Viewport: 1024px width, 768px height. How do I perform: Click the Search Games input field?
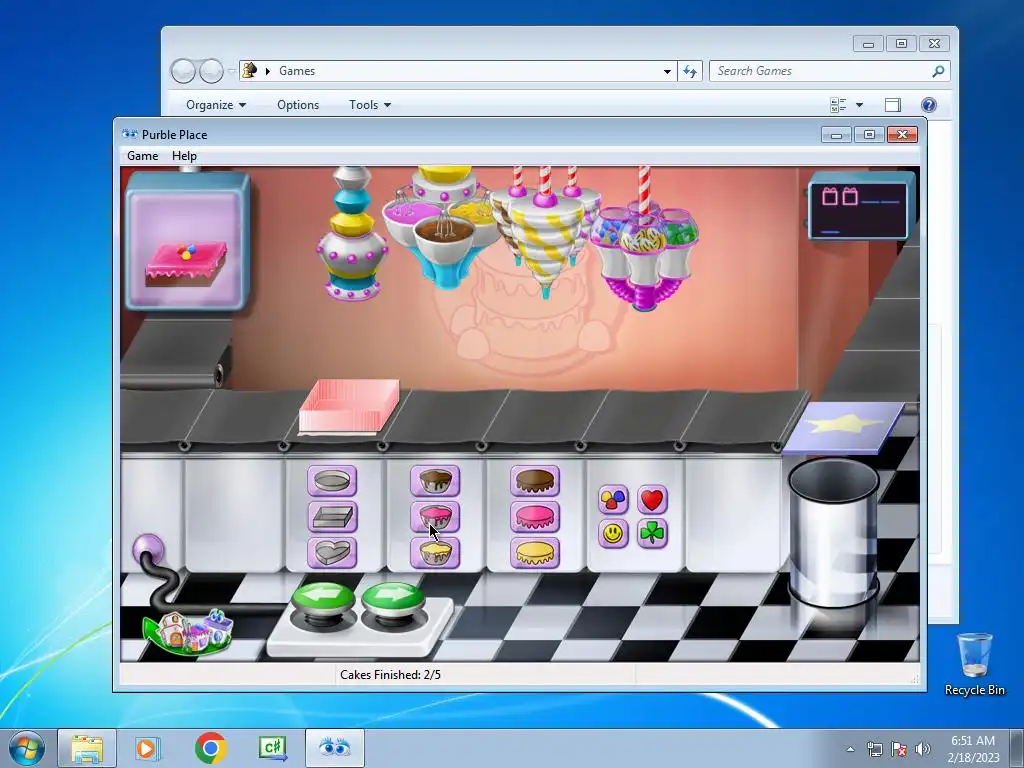coord(829,71)
